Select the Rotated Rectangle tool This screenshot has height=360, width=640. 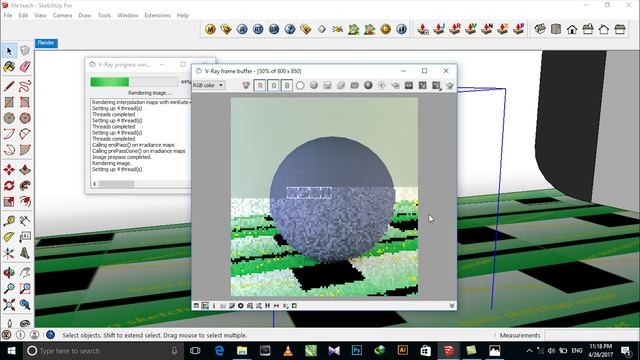[25, 102]
